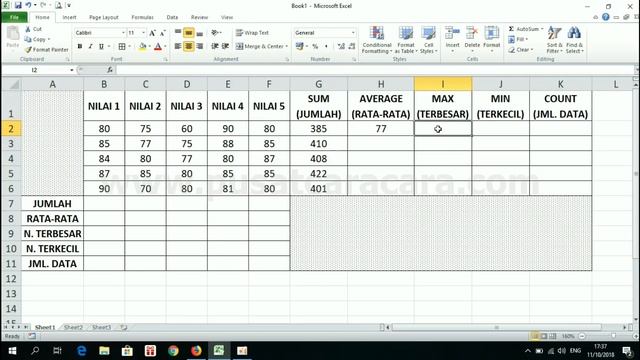
Task: Apply the Borders button
Action: pos(122,47)
